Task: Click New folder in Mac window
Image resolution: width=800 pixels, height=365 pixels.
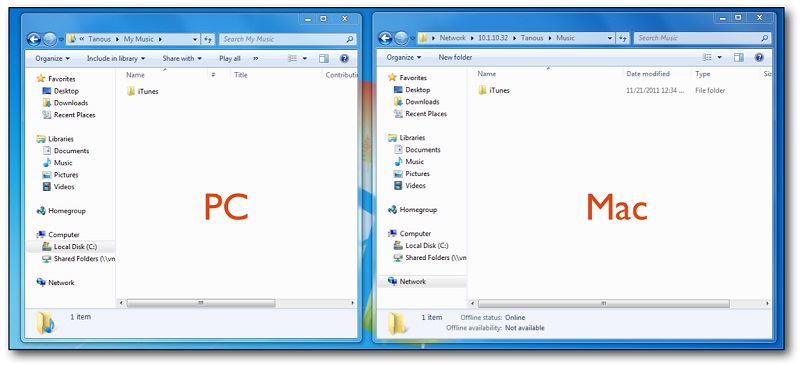Action: pyautogui.click(x=455, y=58)
